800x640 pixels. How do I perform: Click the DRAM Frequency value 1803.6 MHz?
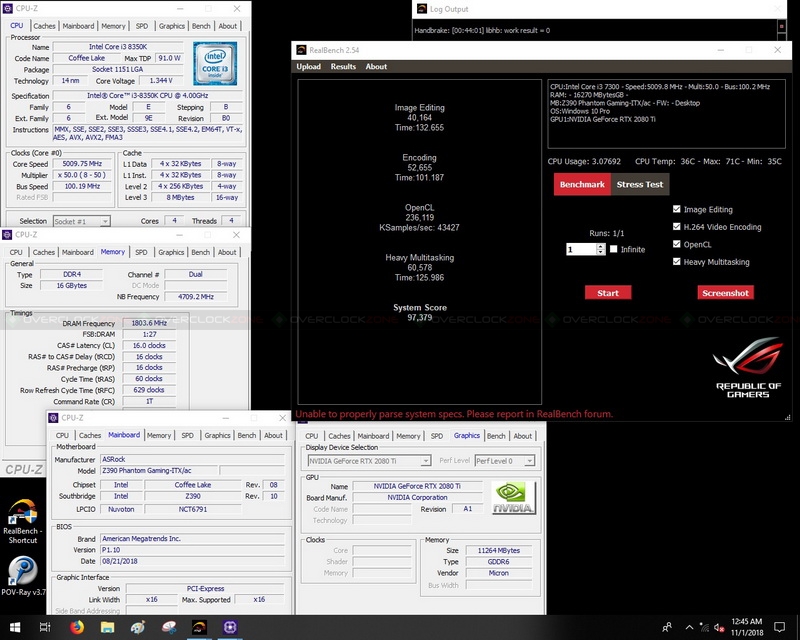(149, 323)
